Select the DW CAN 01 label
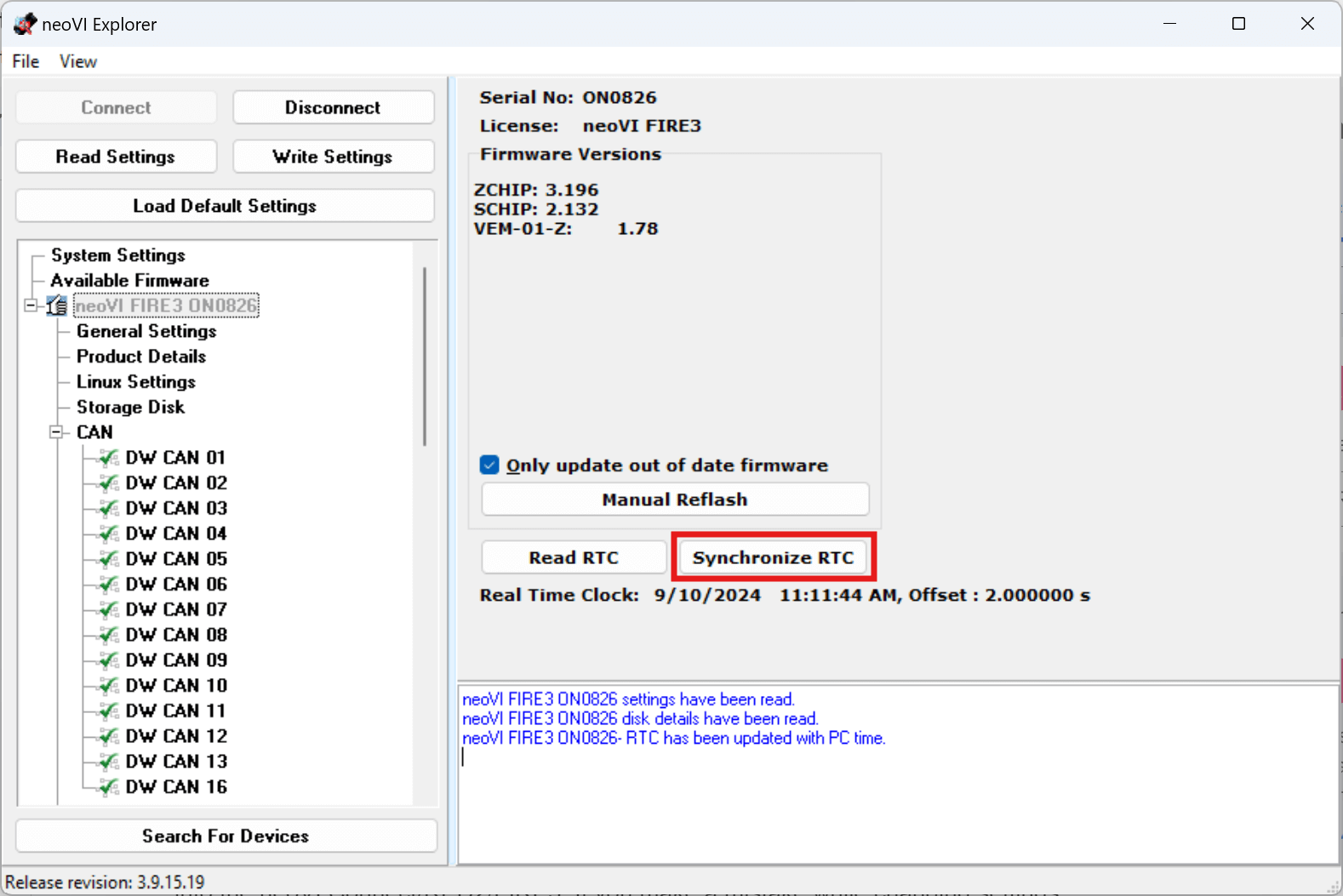Screen dimensions: 1343x896 [x=176, y=458]
